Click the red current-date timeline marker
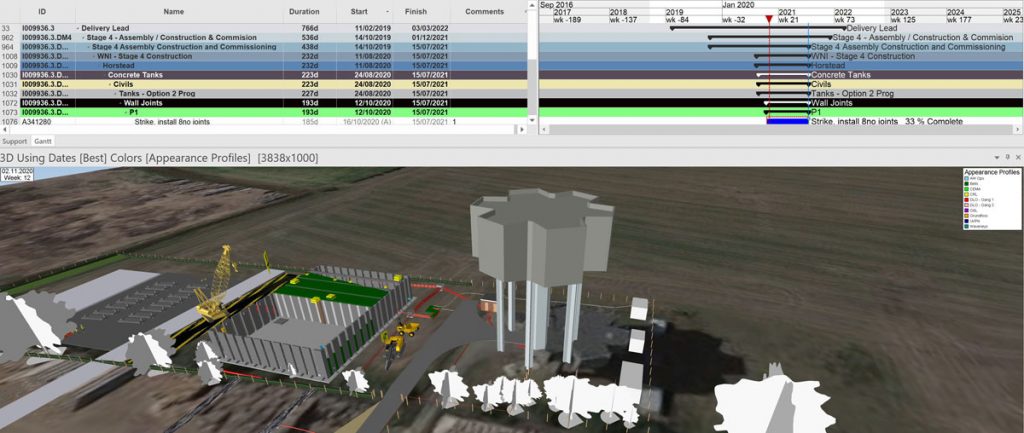1024x433 pixels. (x=768, y=19)
